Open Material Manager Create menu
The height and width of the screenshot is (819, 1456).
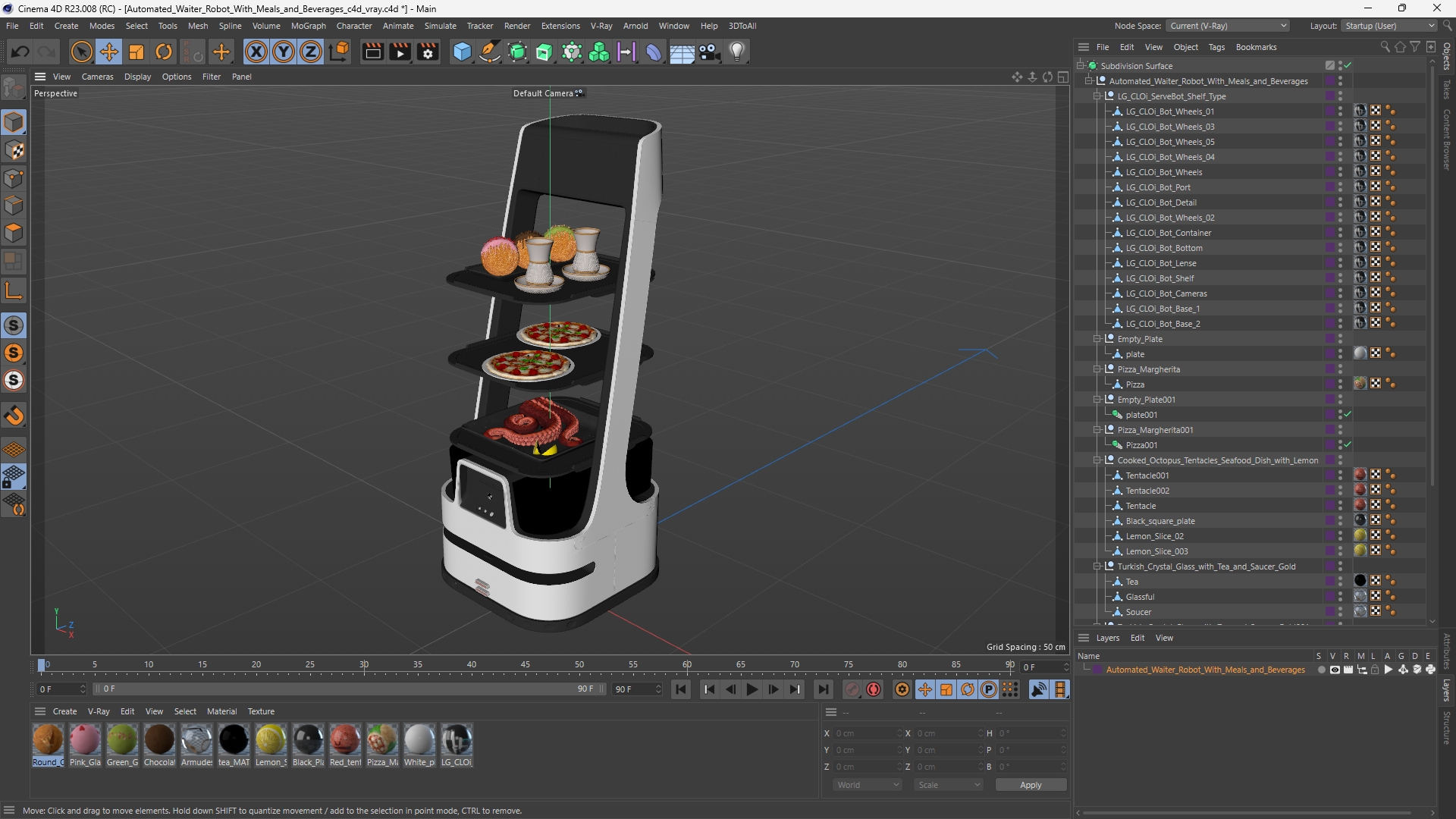click(64, 711)
